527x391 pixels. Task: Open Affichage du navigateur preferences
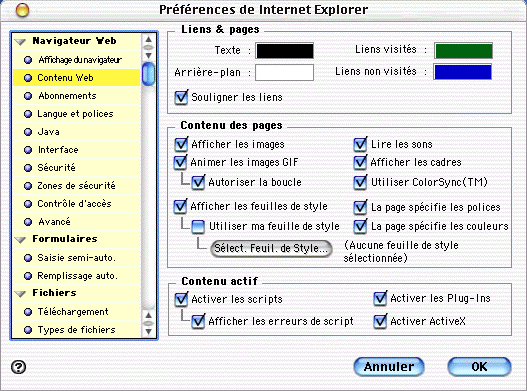(x=77, y=60)
